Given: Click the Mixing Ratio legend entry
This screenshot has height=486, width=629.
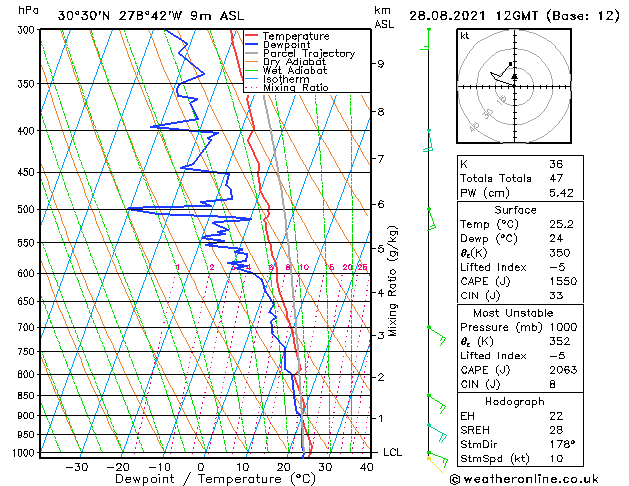Looking at the screenshot, I should [287, 88].
